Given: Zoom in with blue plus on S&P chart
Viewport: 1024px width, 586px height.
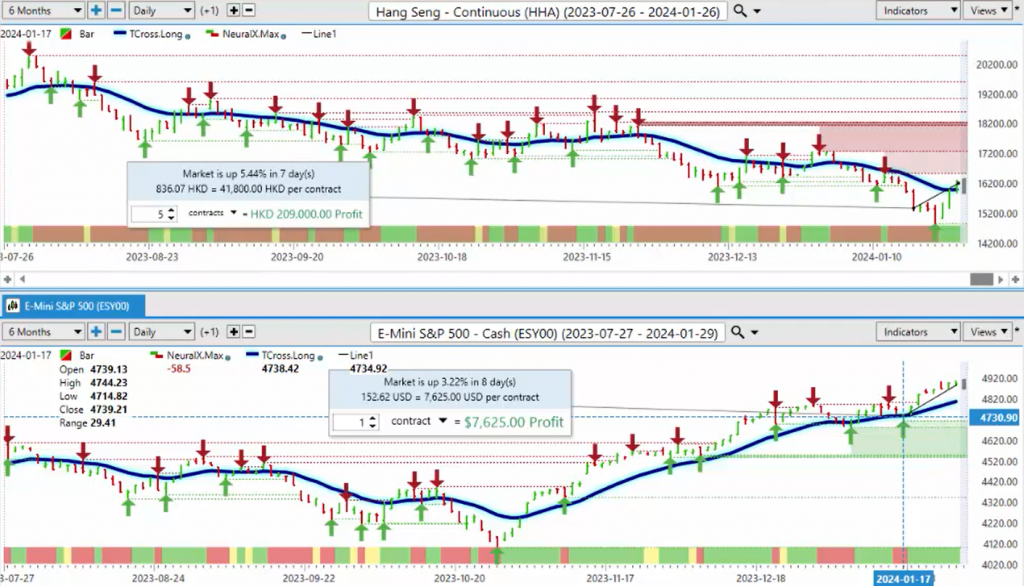Looking at the screenshot, I should point(96,332).
